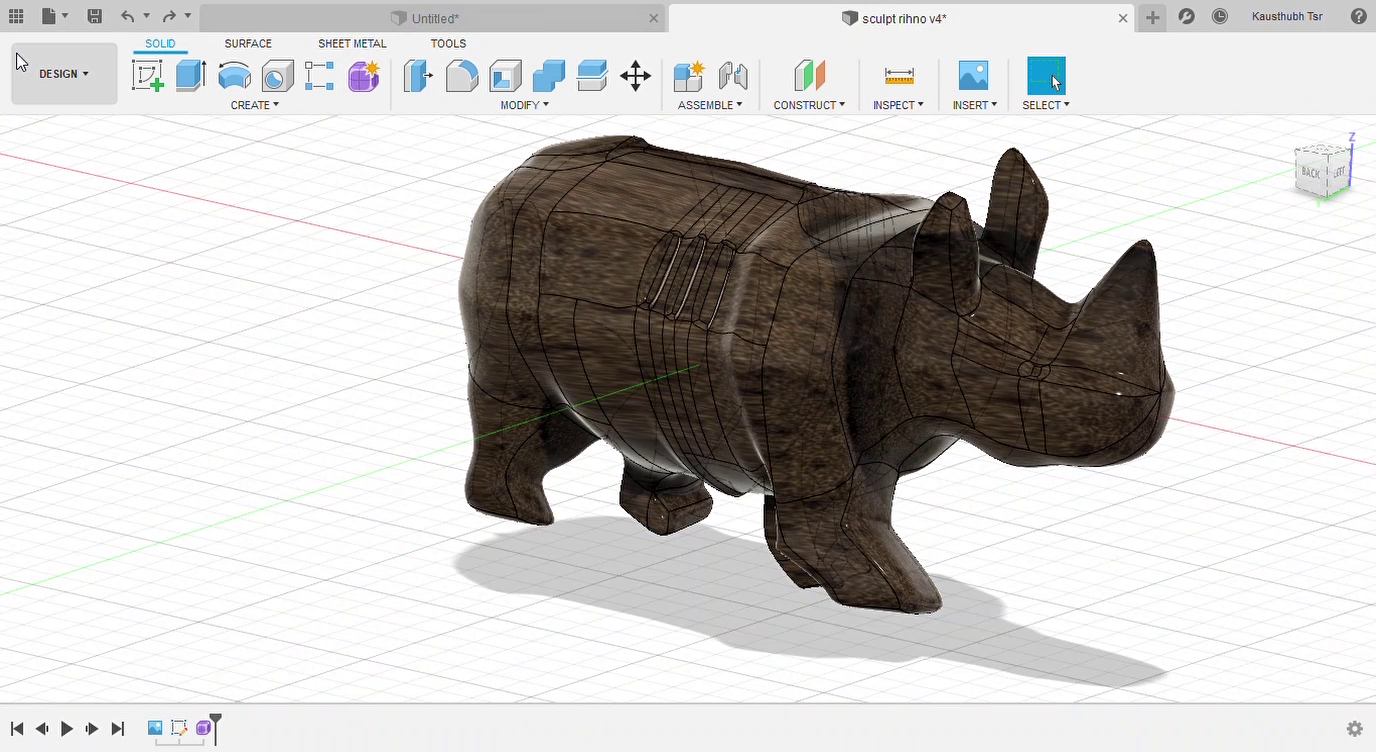Jump to the timeline beginning
Image resolution: width=1376 pixels, height=752 pixels.
pos(17,729)
